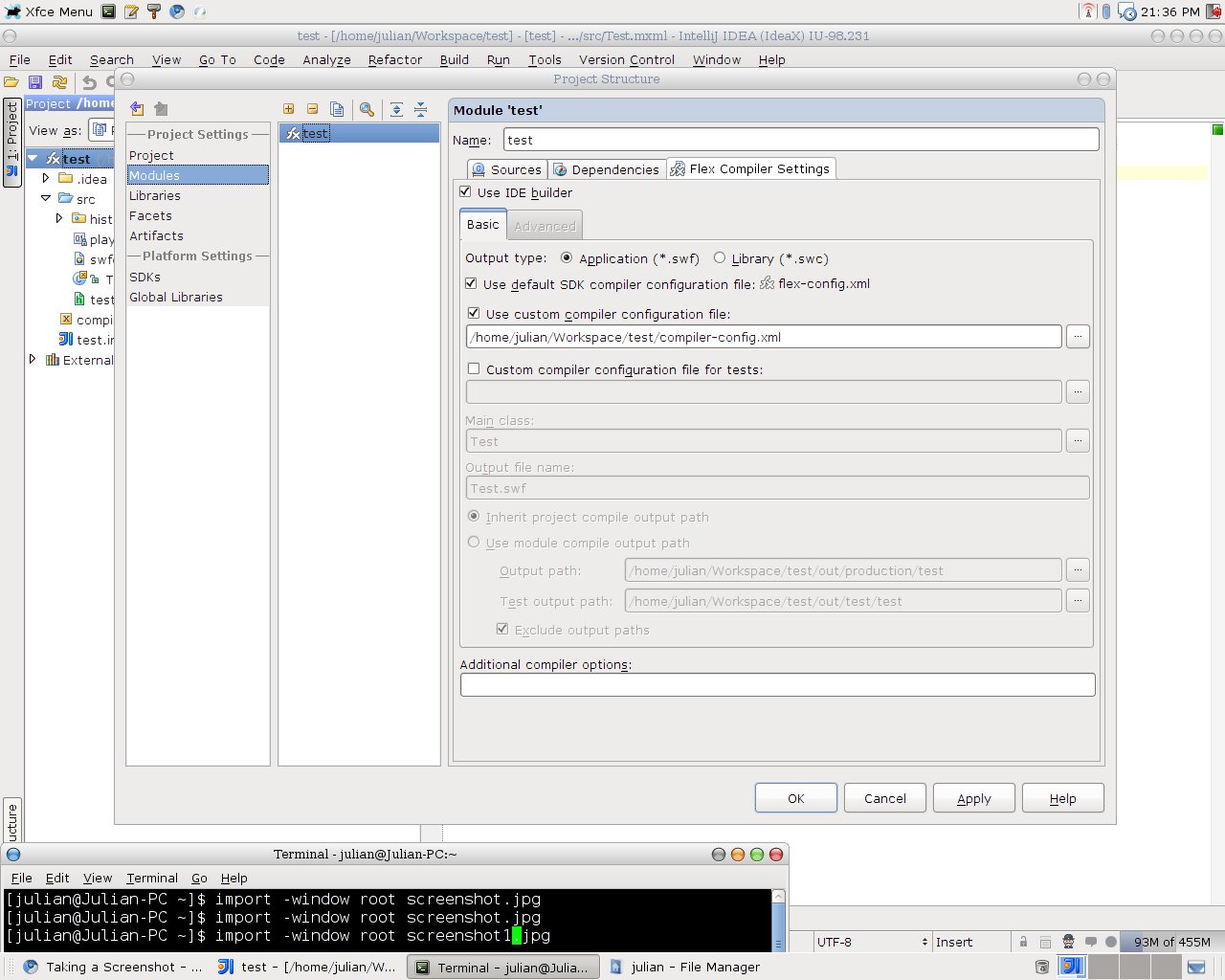
Task: Switch to the Dependencies tab
Action: pos(607,169)
